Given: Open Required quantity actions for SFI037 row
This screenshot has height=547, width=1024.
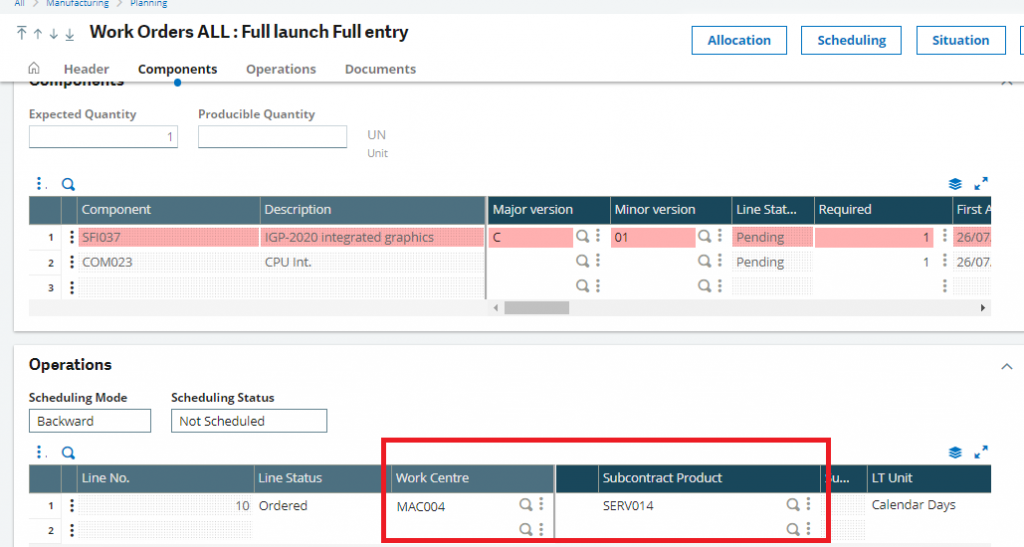Looking at the screenshot, I should click(x=944, y=236).
